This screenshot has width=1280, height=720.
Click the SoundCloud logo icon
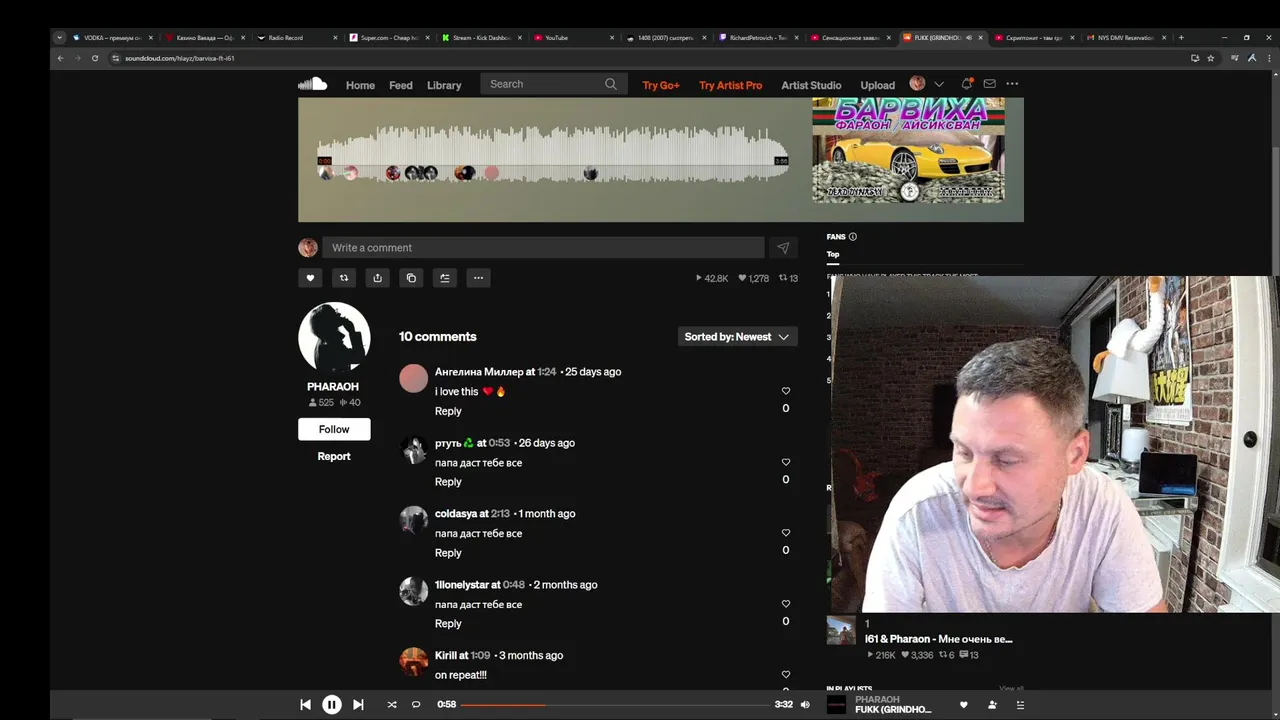point(312,84)
